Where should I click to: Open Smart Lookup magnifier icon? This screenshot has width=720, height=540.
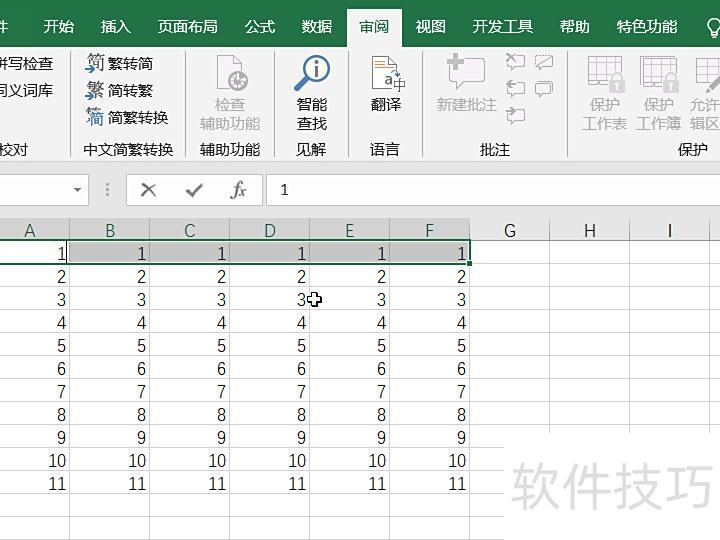point(312,73)
